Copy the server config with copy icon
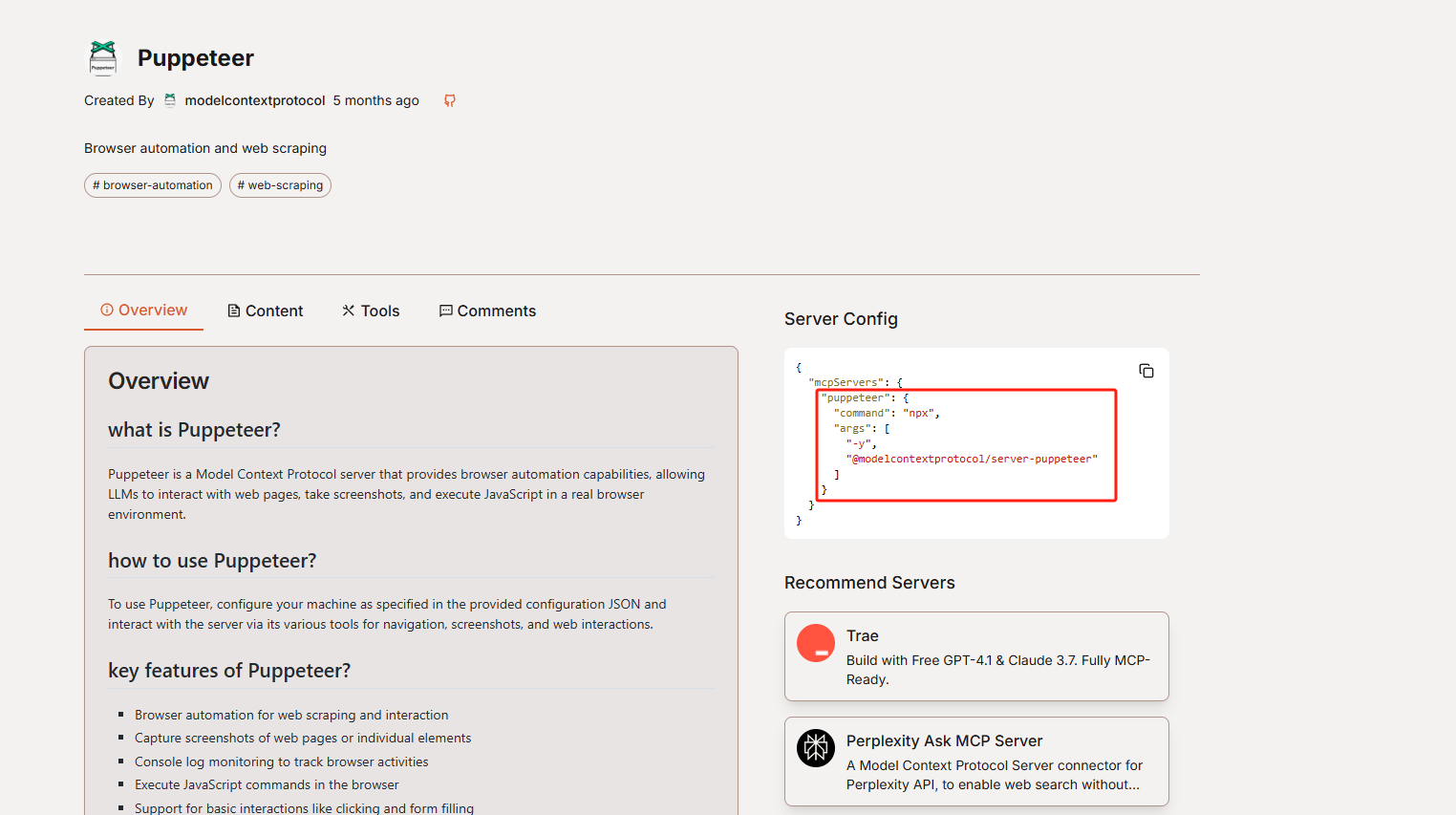1456x815 pixels. (1146, 371)
